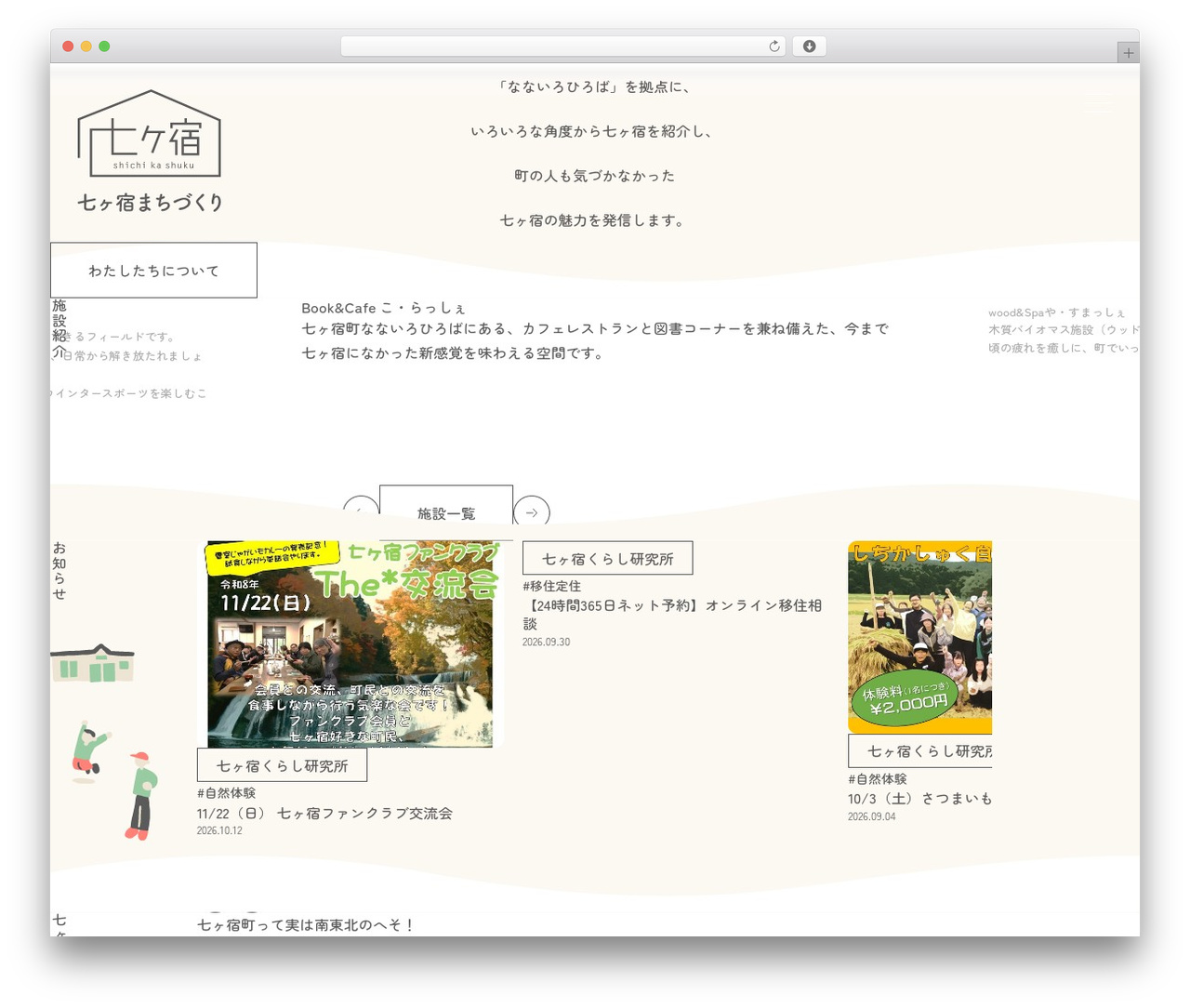
Task: Click the #移住定住 hashtag
Action: pos(551,586)
